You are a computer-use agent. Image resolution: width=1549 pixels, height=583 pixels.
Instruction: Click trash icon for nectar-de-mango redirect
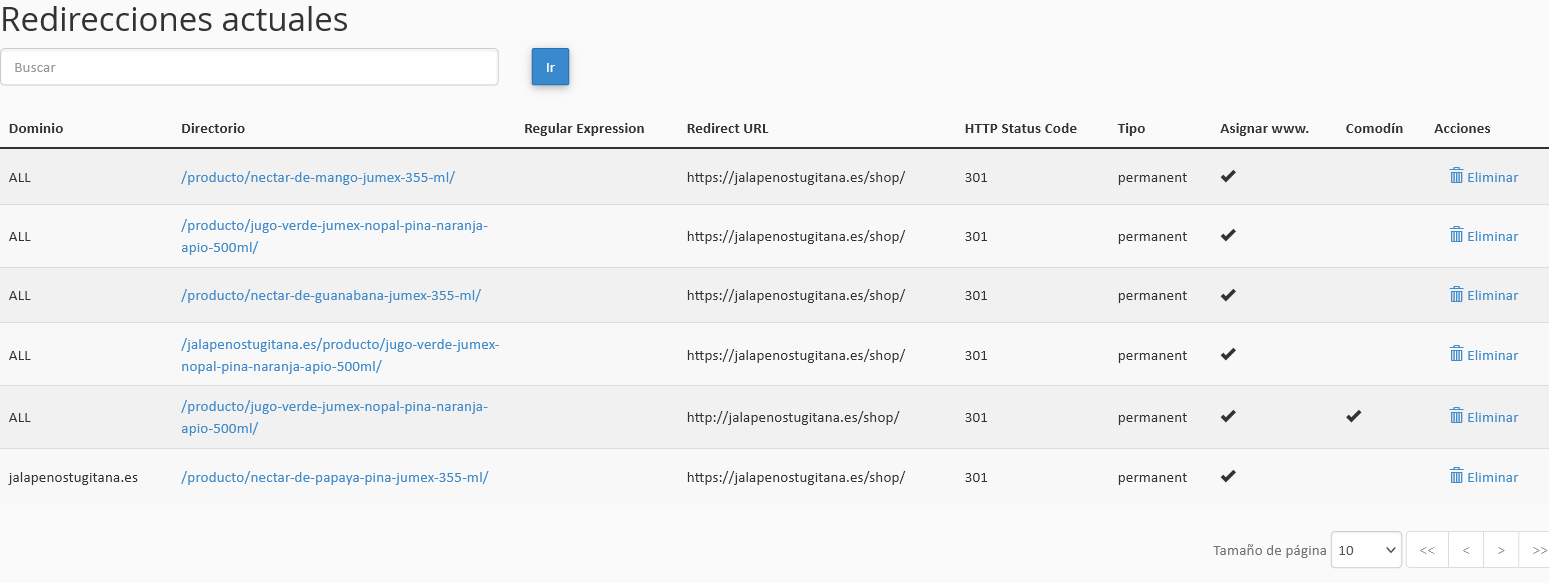(x=1456, y=176)
